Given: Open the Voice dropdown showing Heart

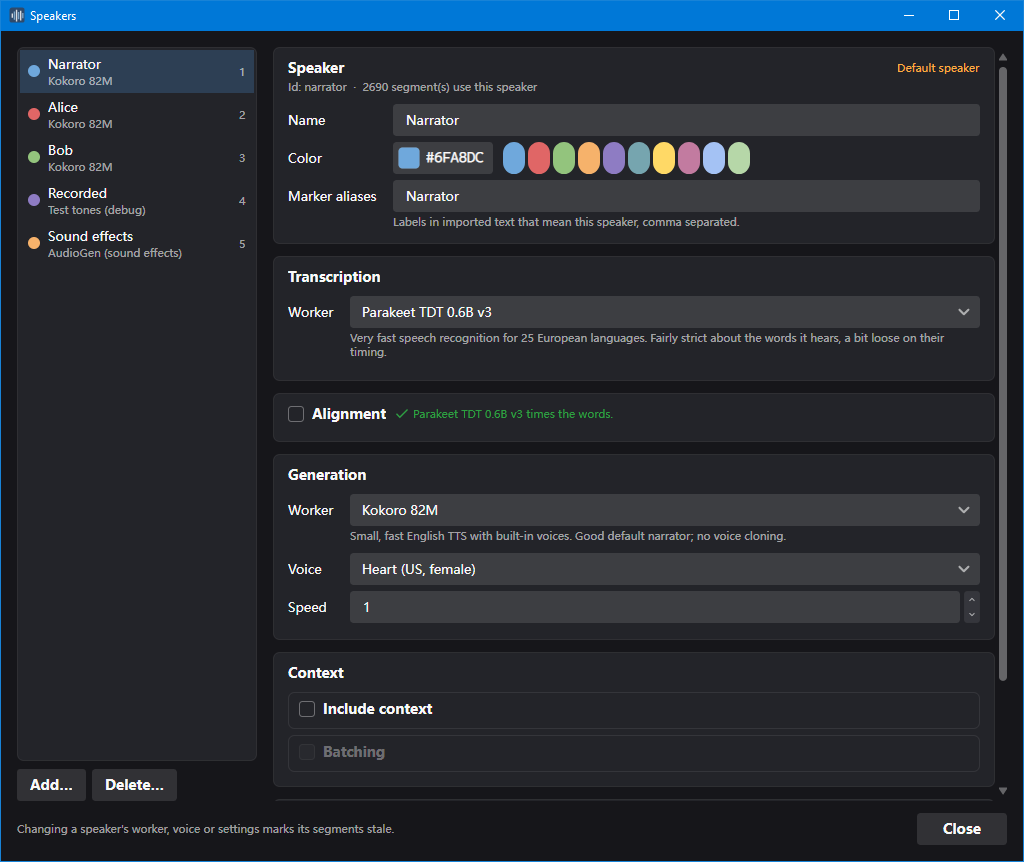Looking at the screenshot, I should point(664,569).
